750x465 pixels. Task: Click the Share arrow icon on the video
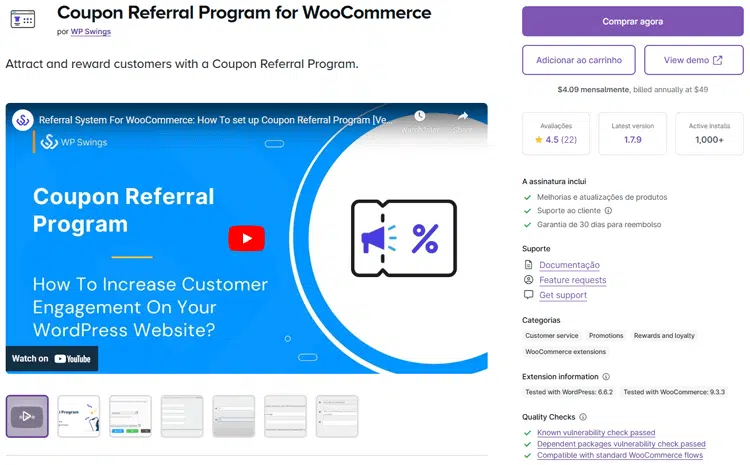tap(463, 116)
